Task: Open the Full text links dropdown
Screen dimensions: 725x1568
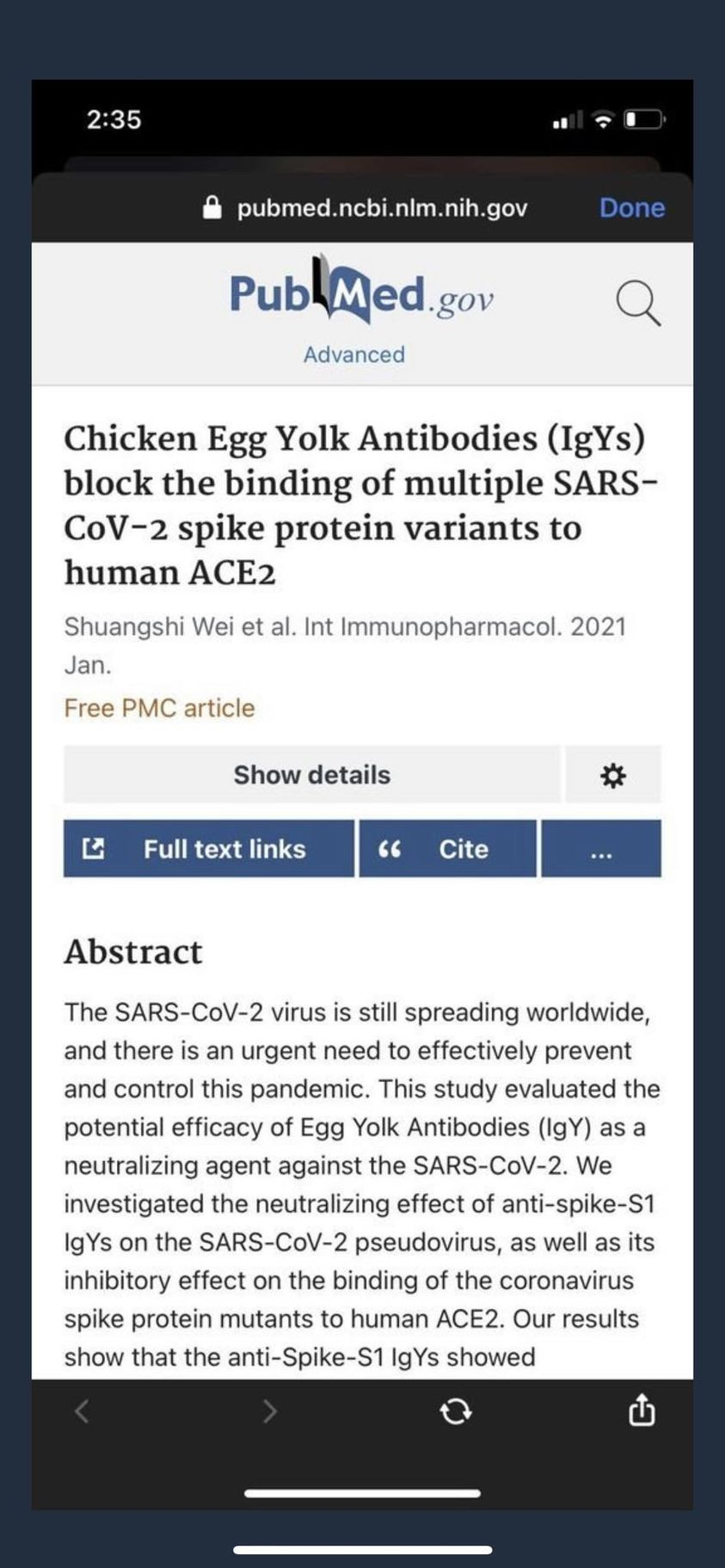Action: click(209, 849)
